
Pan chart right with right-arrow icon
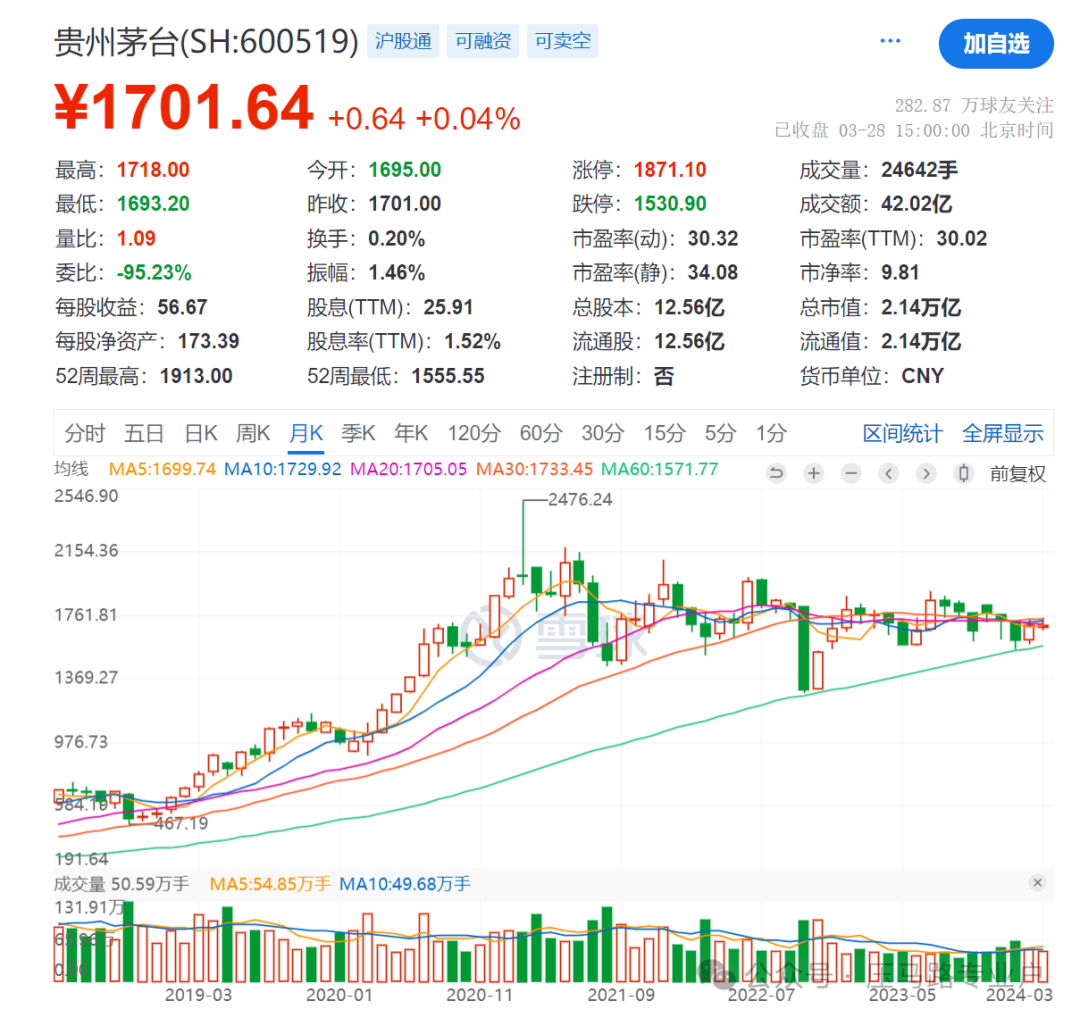926,473
